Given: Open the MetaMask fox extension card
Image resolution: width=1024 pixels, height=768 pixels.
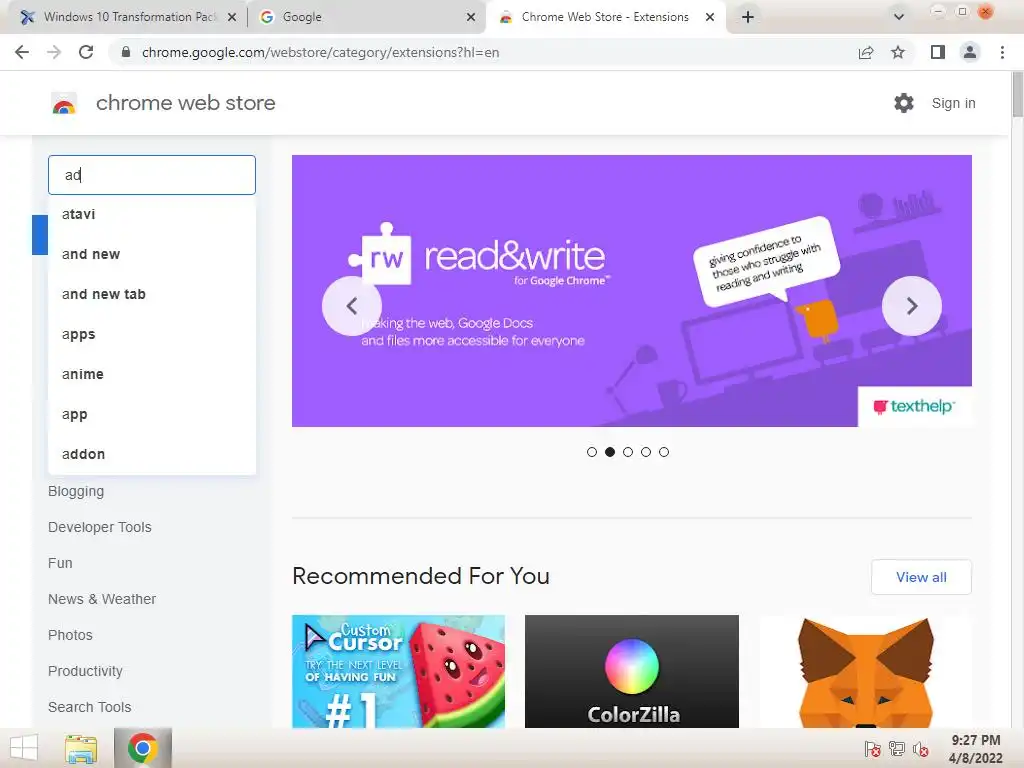Looking at the screenshot, I should pos(865,671).
